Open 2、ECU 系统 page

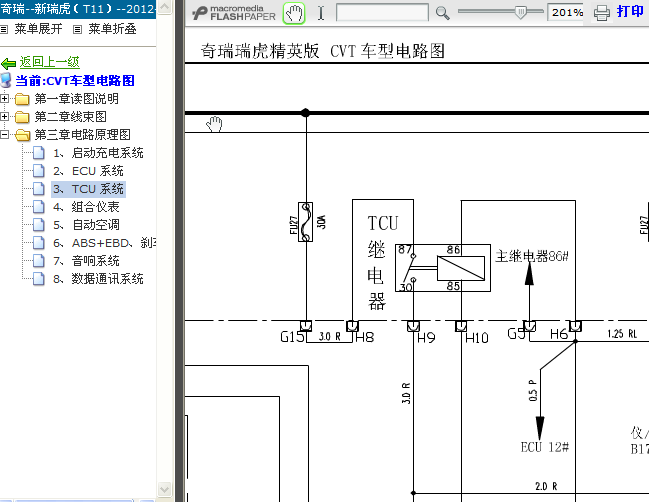point(88,171)
